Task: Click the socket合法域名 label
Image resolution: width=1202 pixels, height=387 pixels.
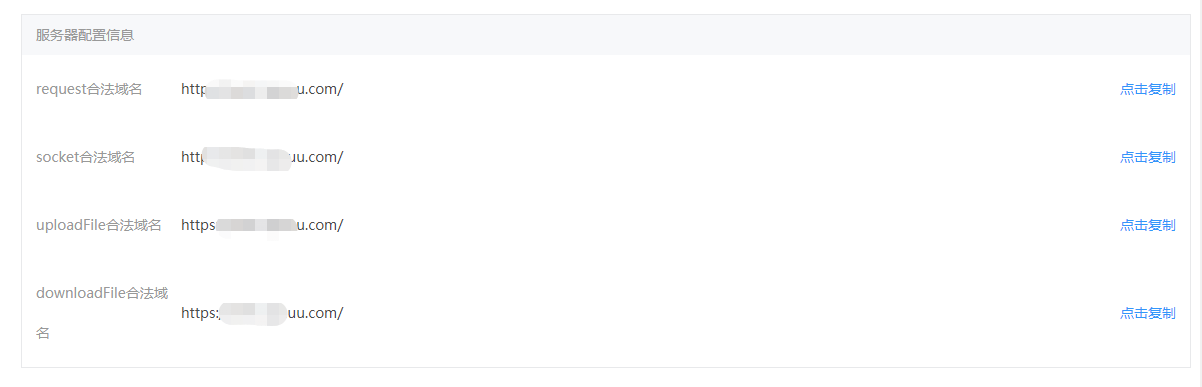Action: 85,157
